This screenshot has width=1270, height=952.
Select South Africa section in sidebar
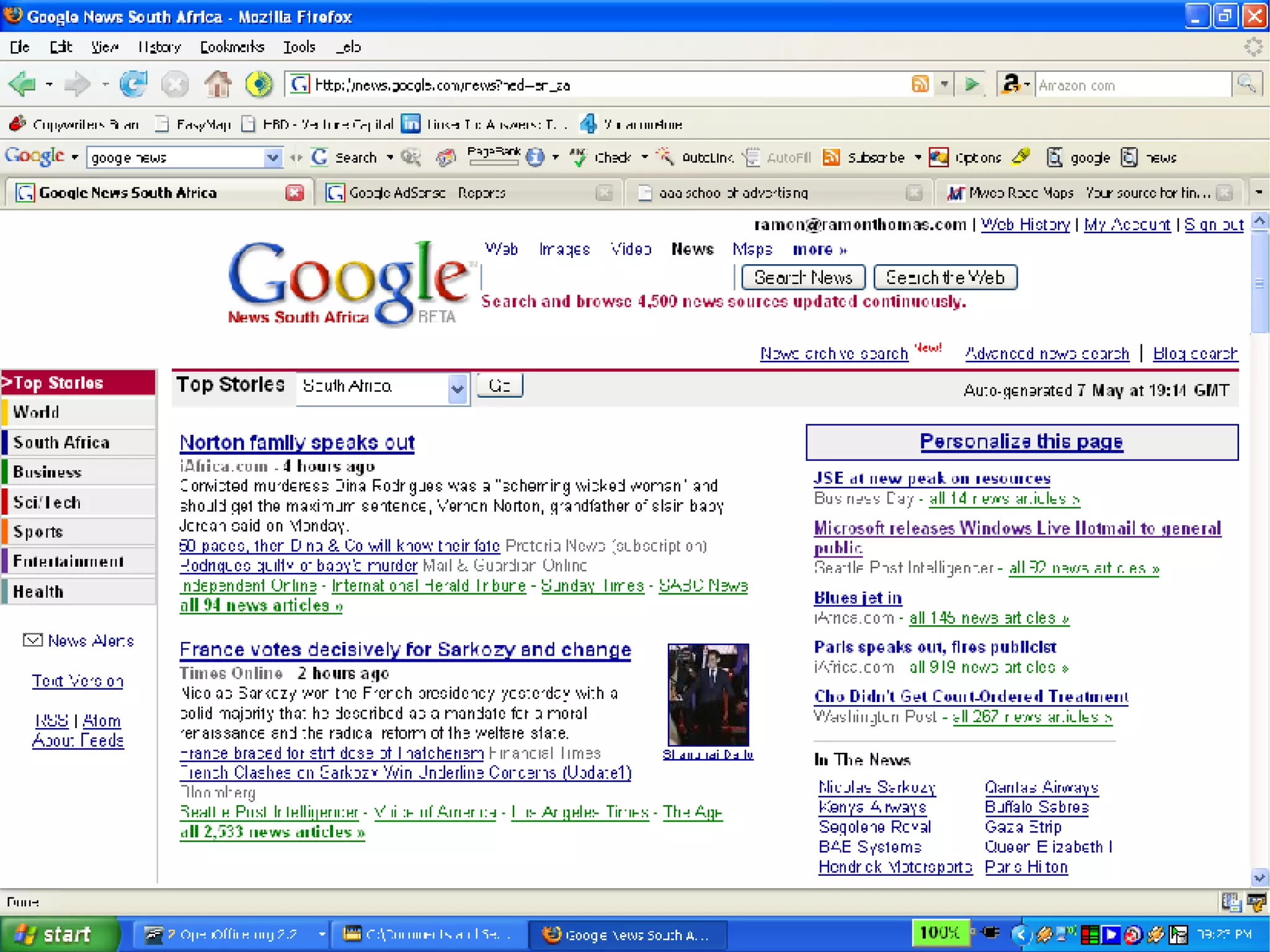[x=79, y=442]
